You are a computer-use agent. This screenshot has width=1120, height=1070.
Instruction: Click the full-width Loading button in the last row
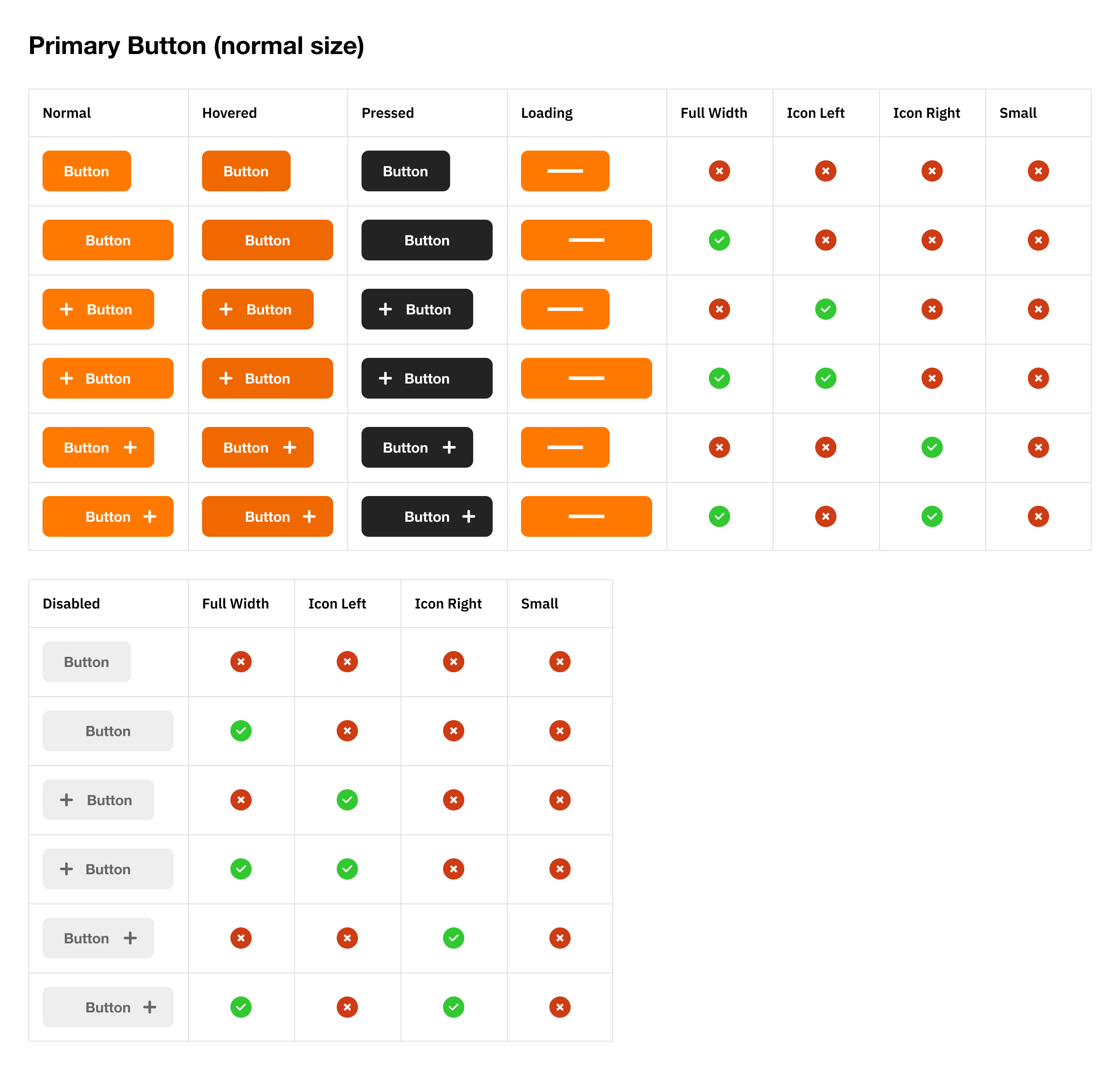[586, 516]
